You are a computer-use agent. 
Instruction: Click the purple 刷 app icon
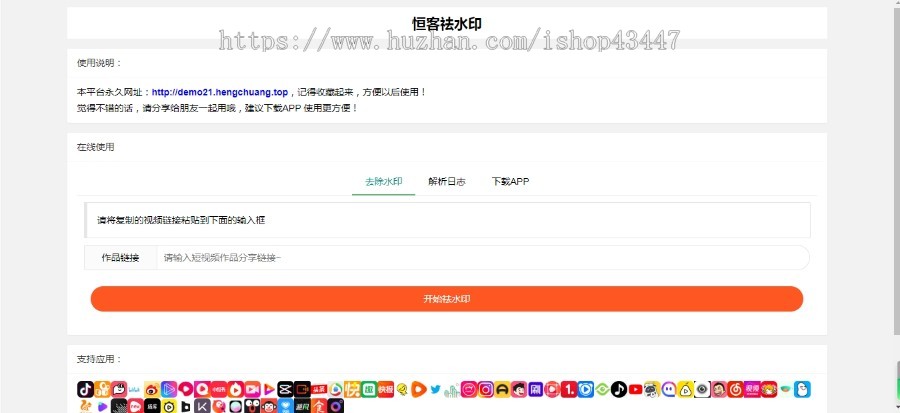coord(536,389)
